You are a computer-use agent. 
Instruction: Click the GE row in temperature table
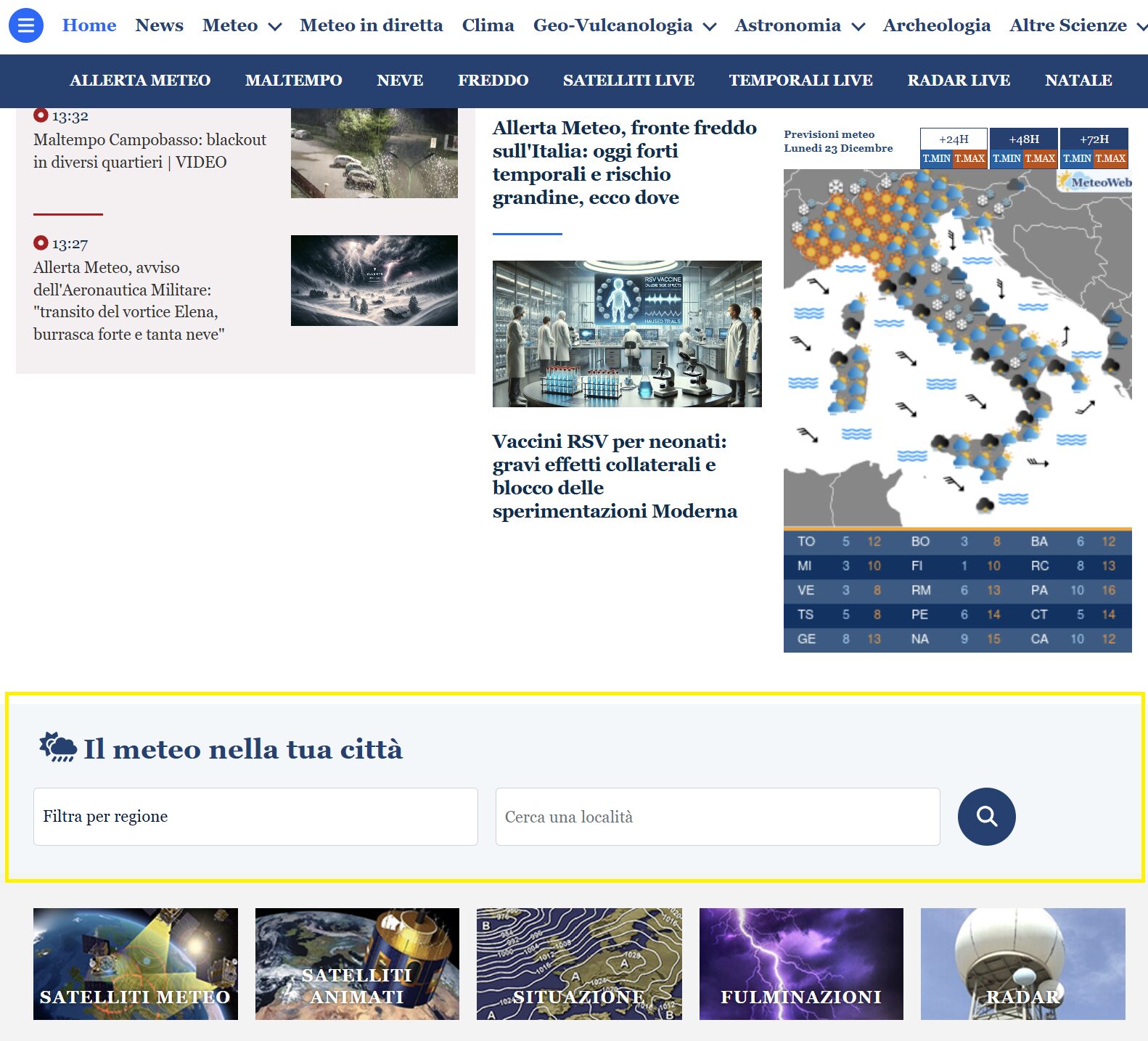839,639
